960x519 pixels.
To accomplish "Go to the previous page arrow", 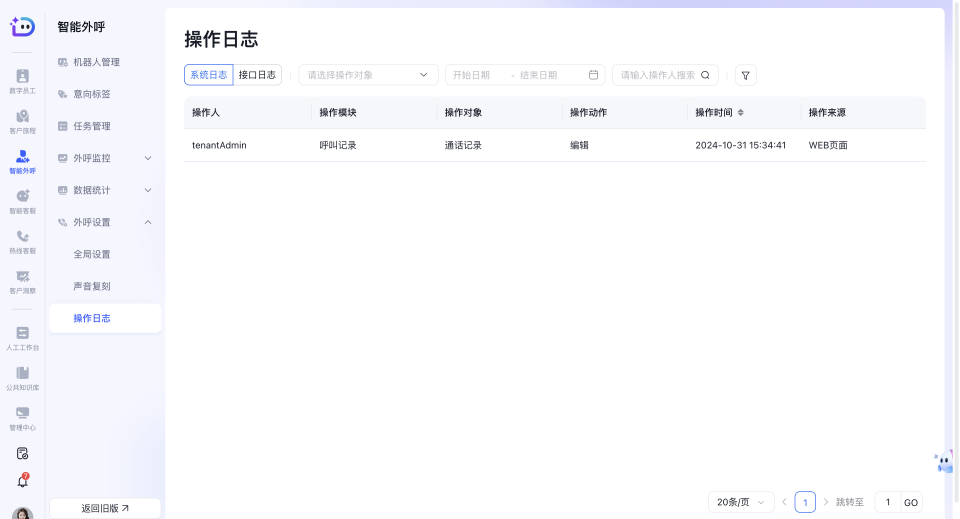I will point(784,502).
